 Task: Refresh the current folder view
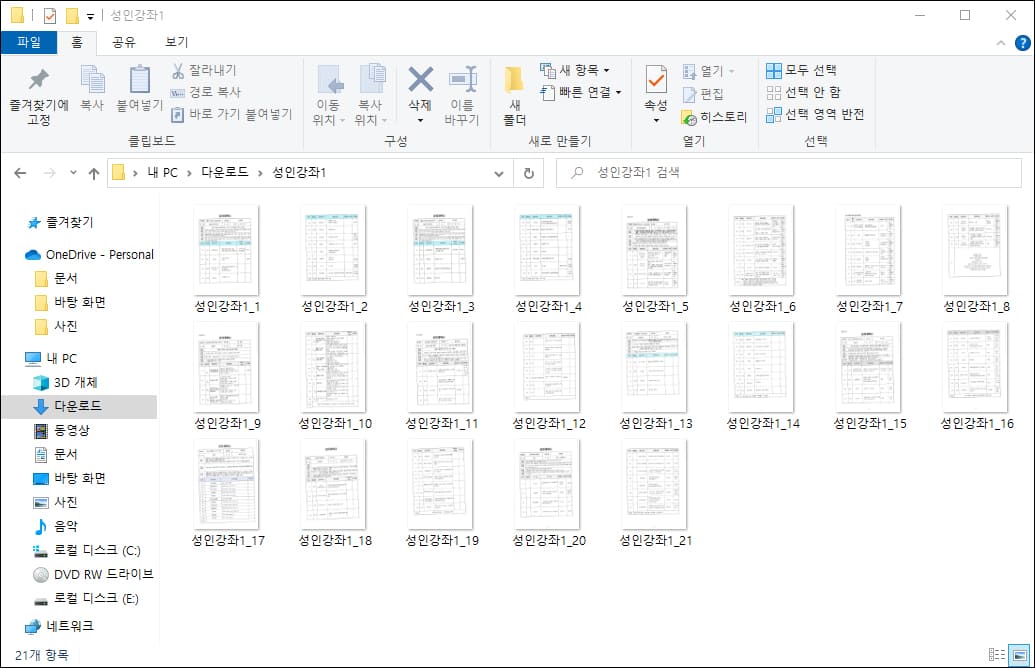pos(529,173)
